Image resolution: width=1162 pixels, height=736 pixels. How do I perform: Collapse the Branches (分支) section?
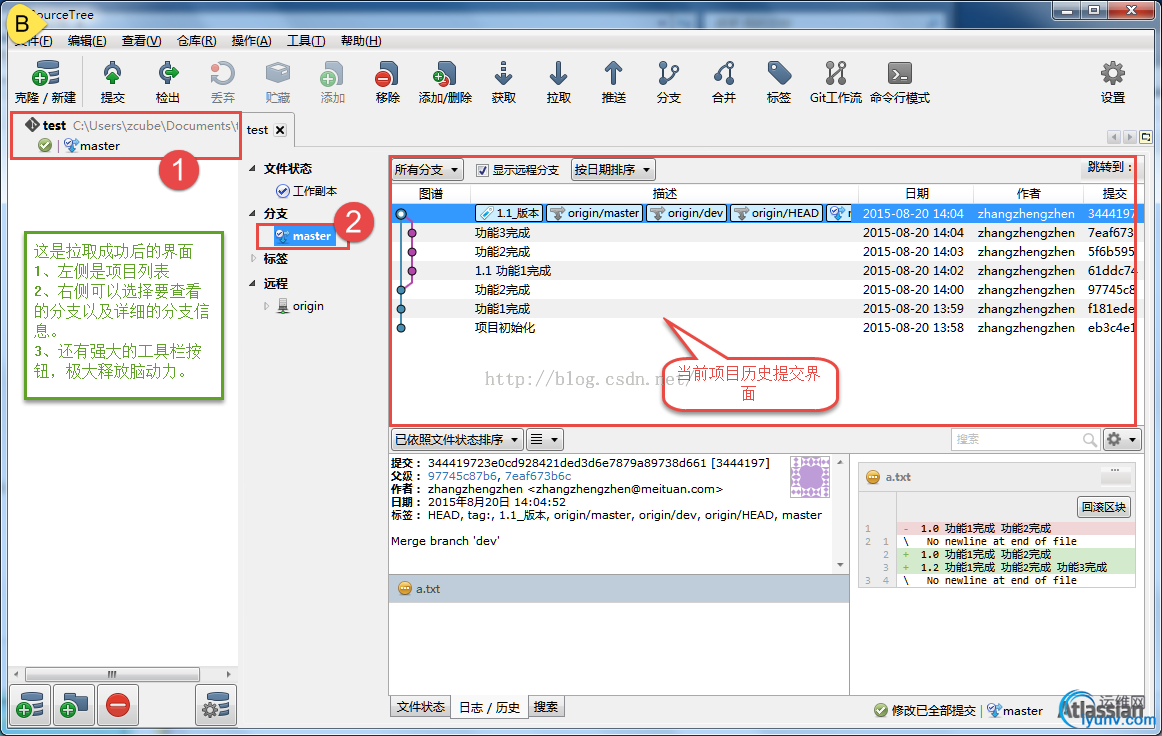252,213
